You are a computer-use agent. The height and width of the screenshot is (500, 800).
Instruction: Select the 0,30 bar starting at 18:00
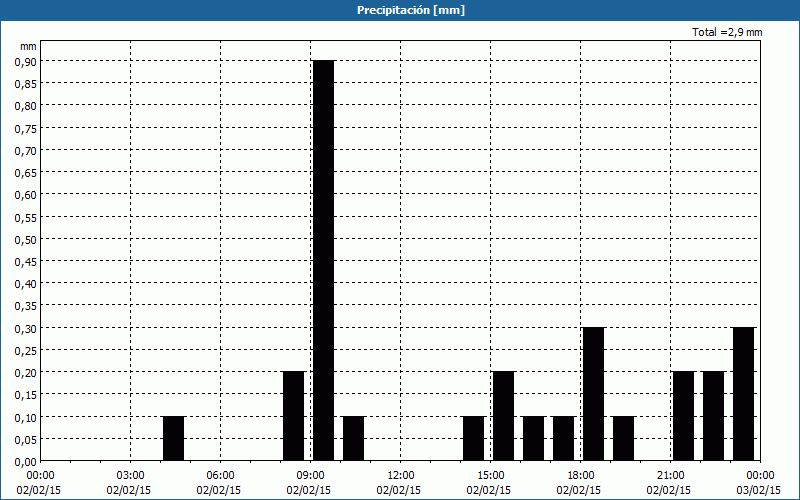tap(593, 394)
